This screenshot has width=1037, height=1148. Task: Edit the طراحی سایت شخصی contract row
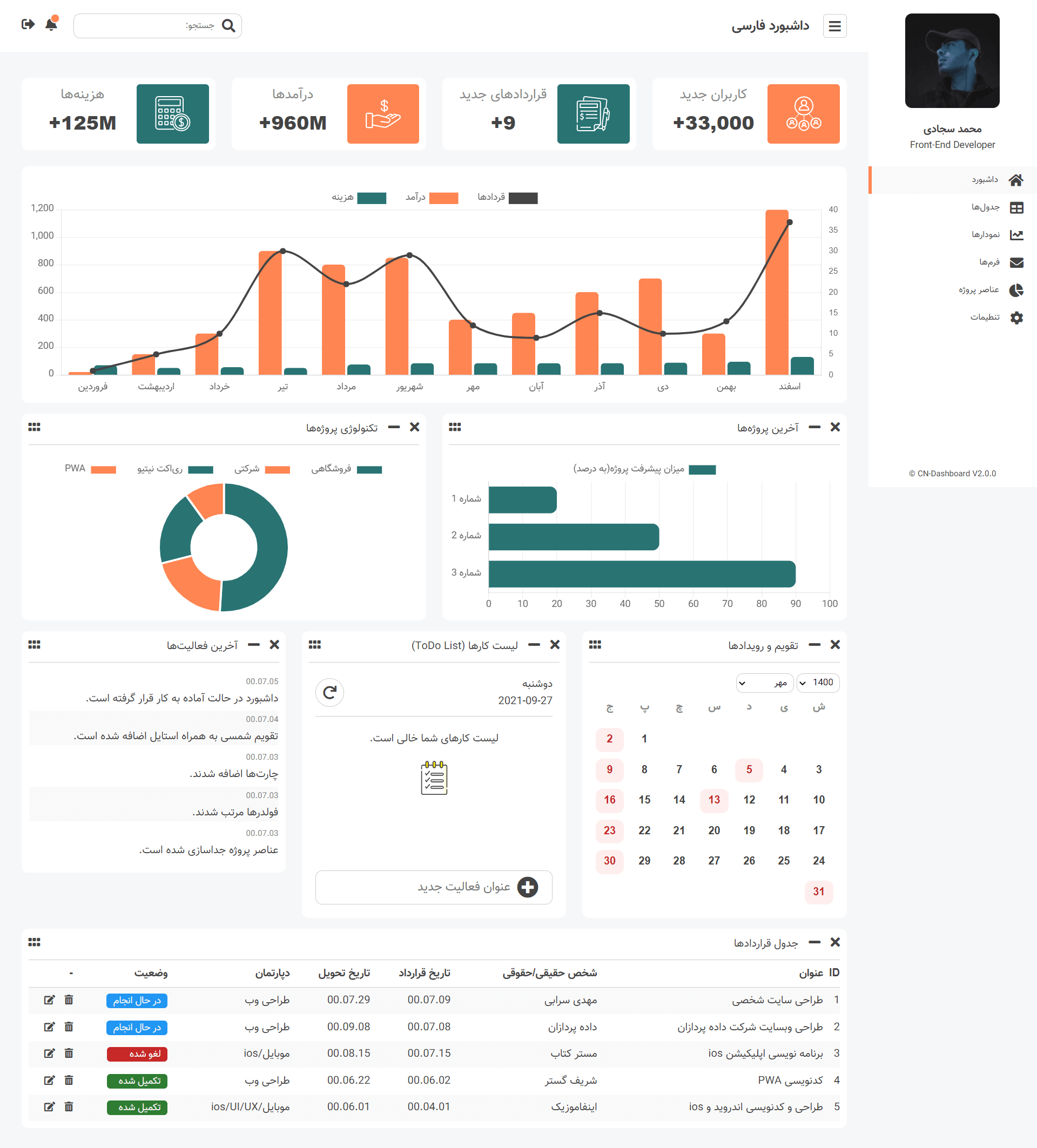pyautogui.click(x=50, y=1000)
